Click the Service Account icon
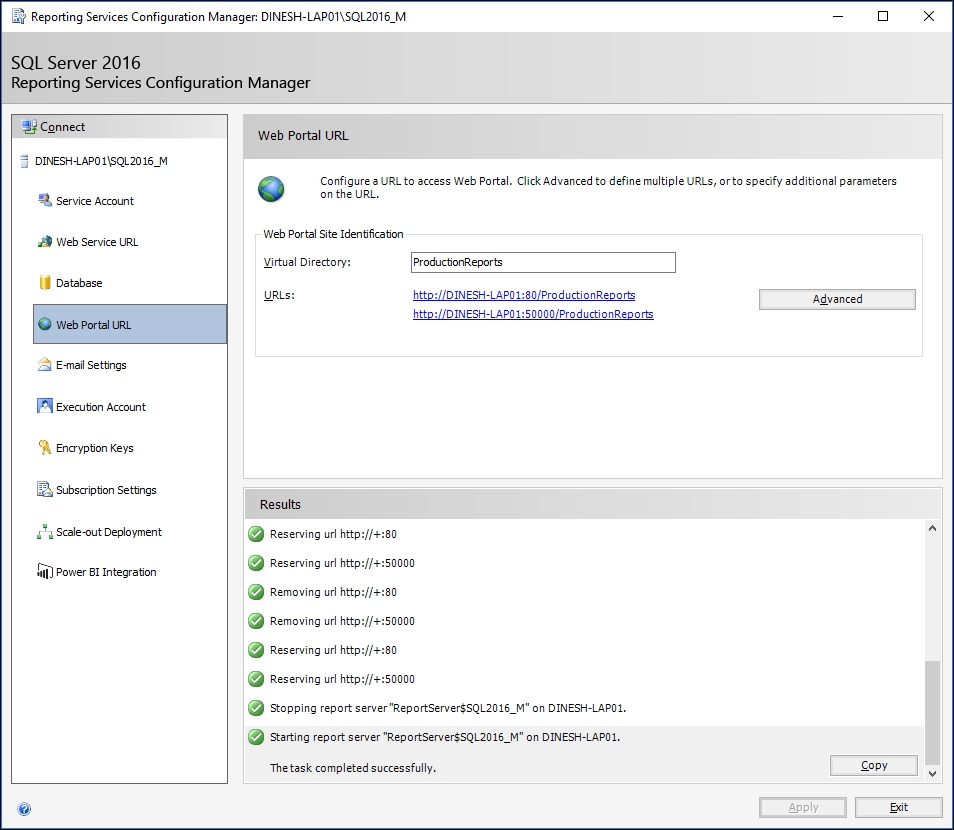This screenshot has width=954, height=830. (x=44, y=200)
